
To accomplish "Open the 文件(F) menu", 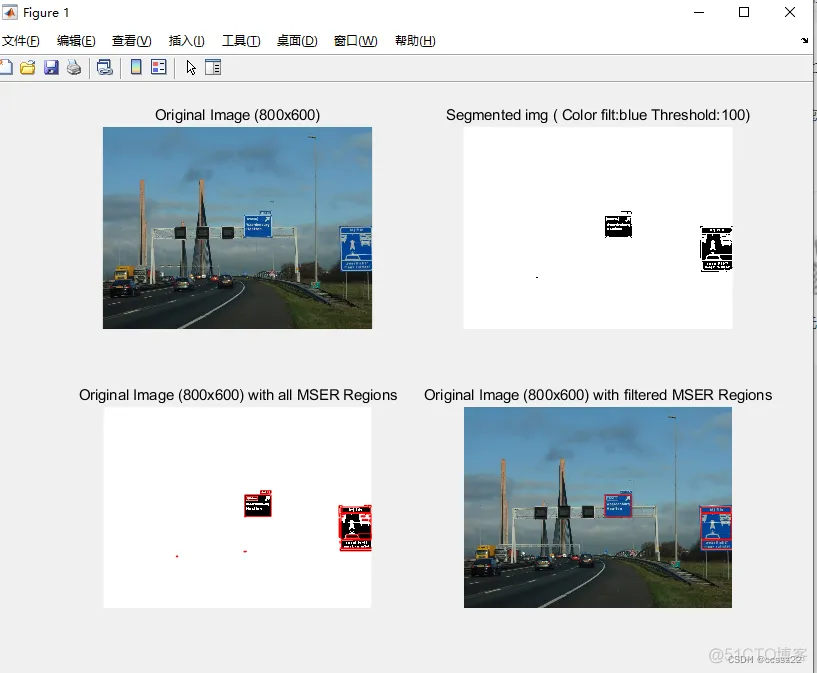I will [x=20, y=41].
